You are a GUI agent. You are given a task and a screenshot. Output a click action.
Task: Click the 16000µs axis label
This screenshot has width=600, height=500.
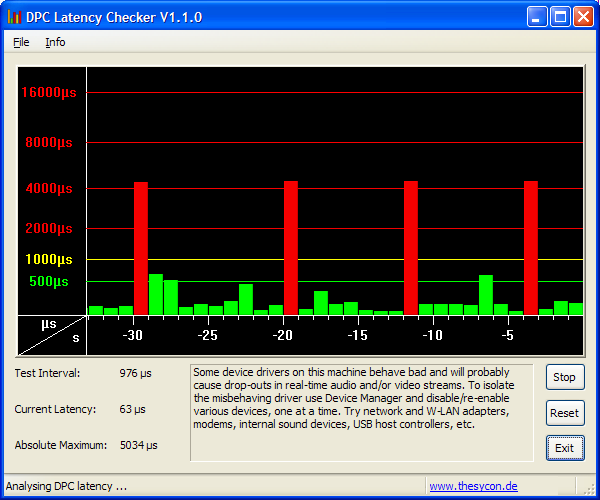coord(49,92)
